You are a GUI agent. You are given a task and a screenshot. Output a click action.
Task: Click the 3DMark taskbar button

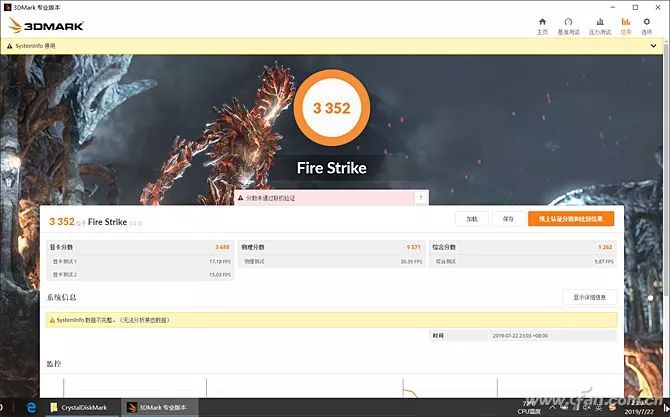pyautogui.click(x=159, y=408)
